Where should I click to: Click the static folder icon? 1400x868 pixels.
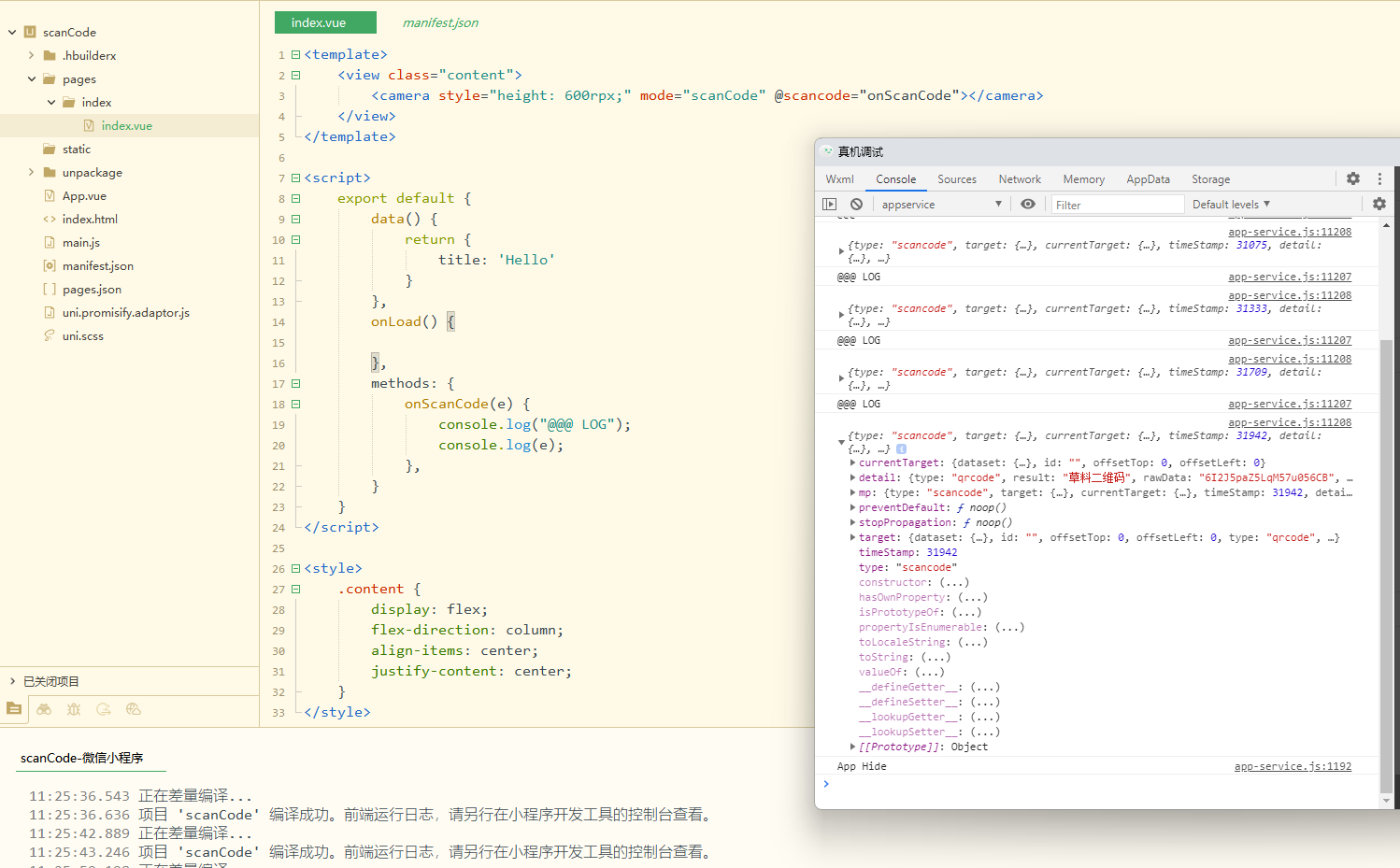(50, 149)
